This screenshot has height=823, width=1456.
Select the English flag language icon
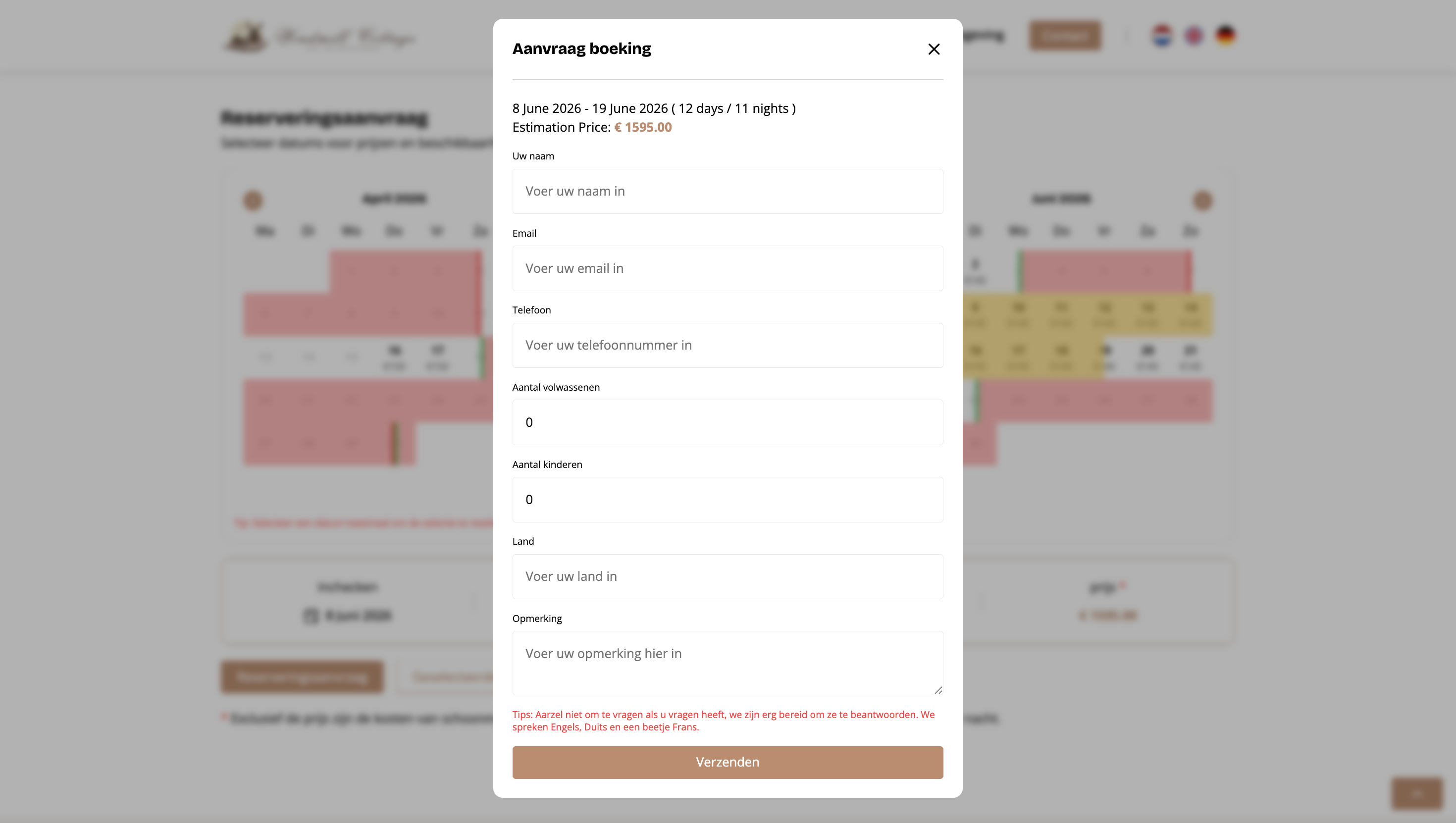1194,36
